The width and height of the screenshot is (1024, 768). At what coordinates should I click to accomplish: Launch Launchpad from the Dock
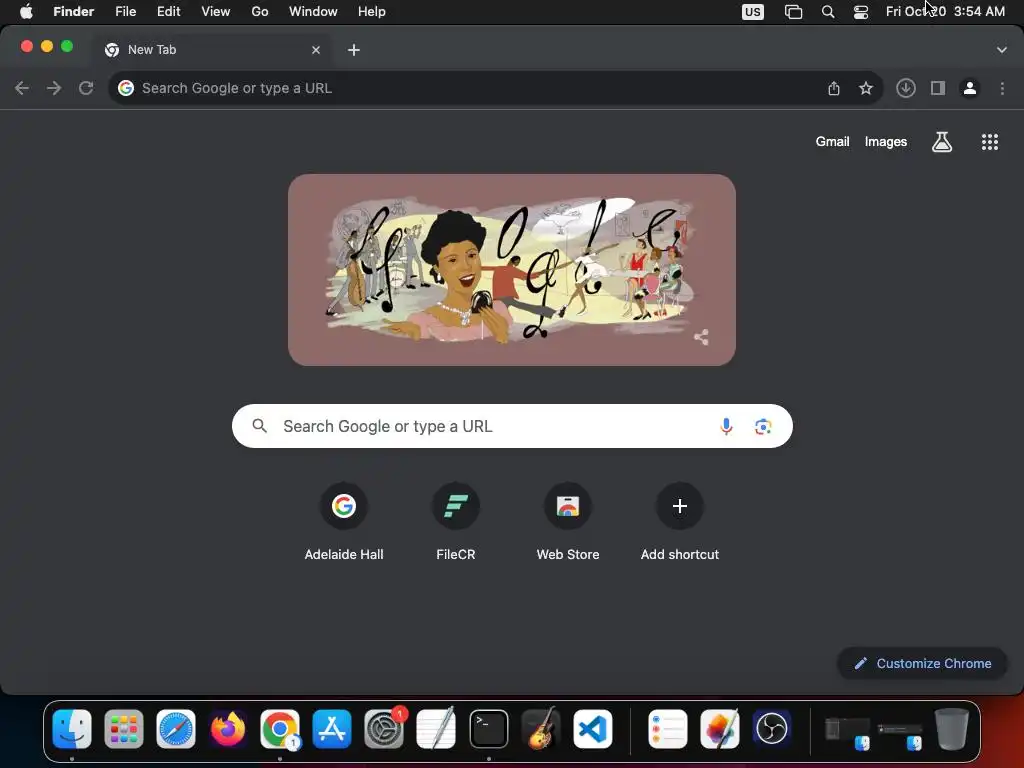pyautogui.click(x=124, y=729)
